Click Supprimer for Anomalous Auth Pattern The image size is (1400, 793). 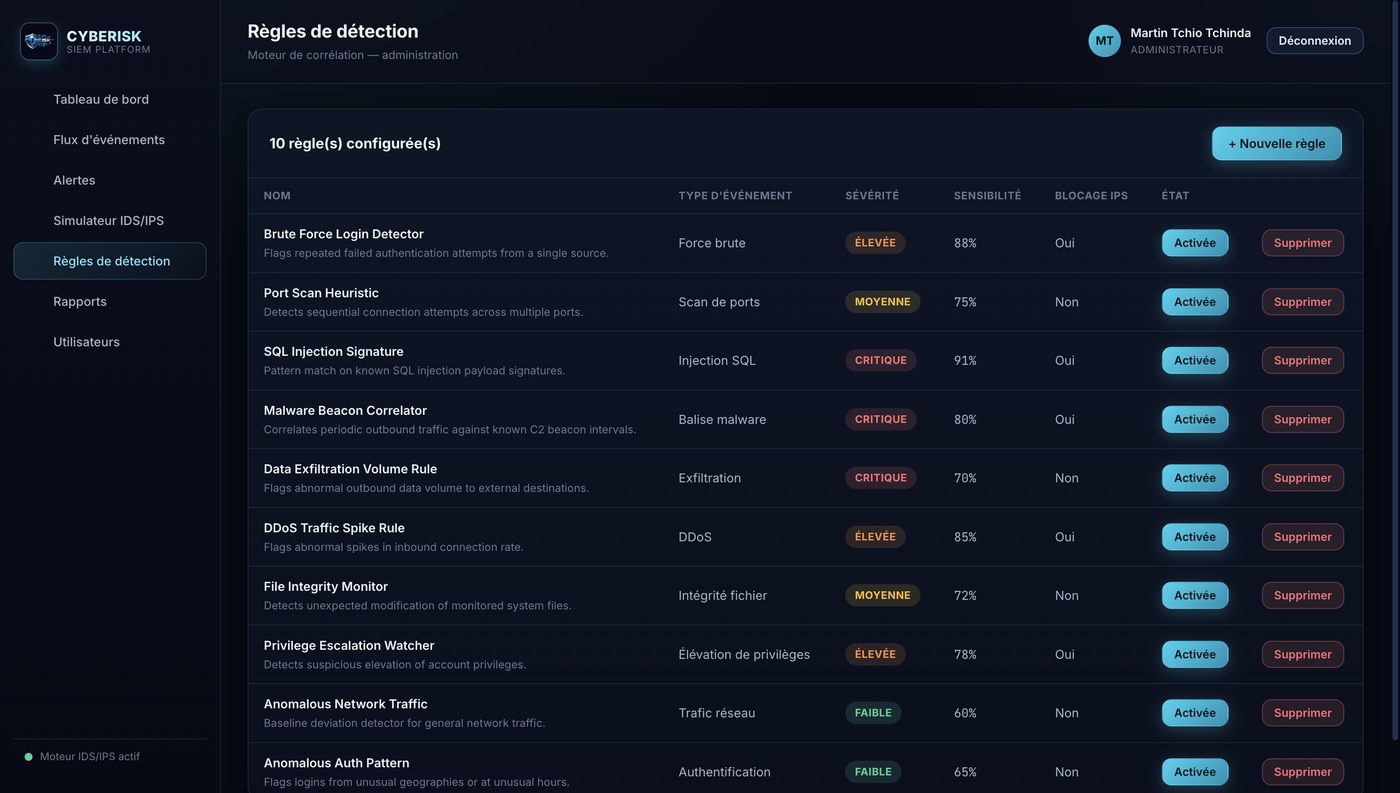pyautogui.click(x=1303, y=772)
